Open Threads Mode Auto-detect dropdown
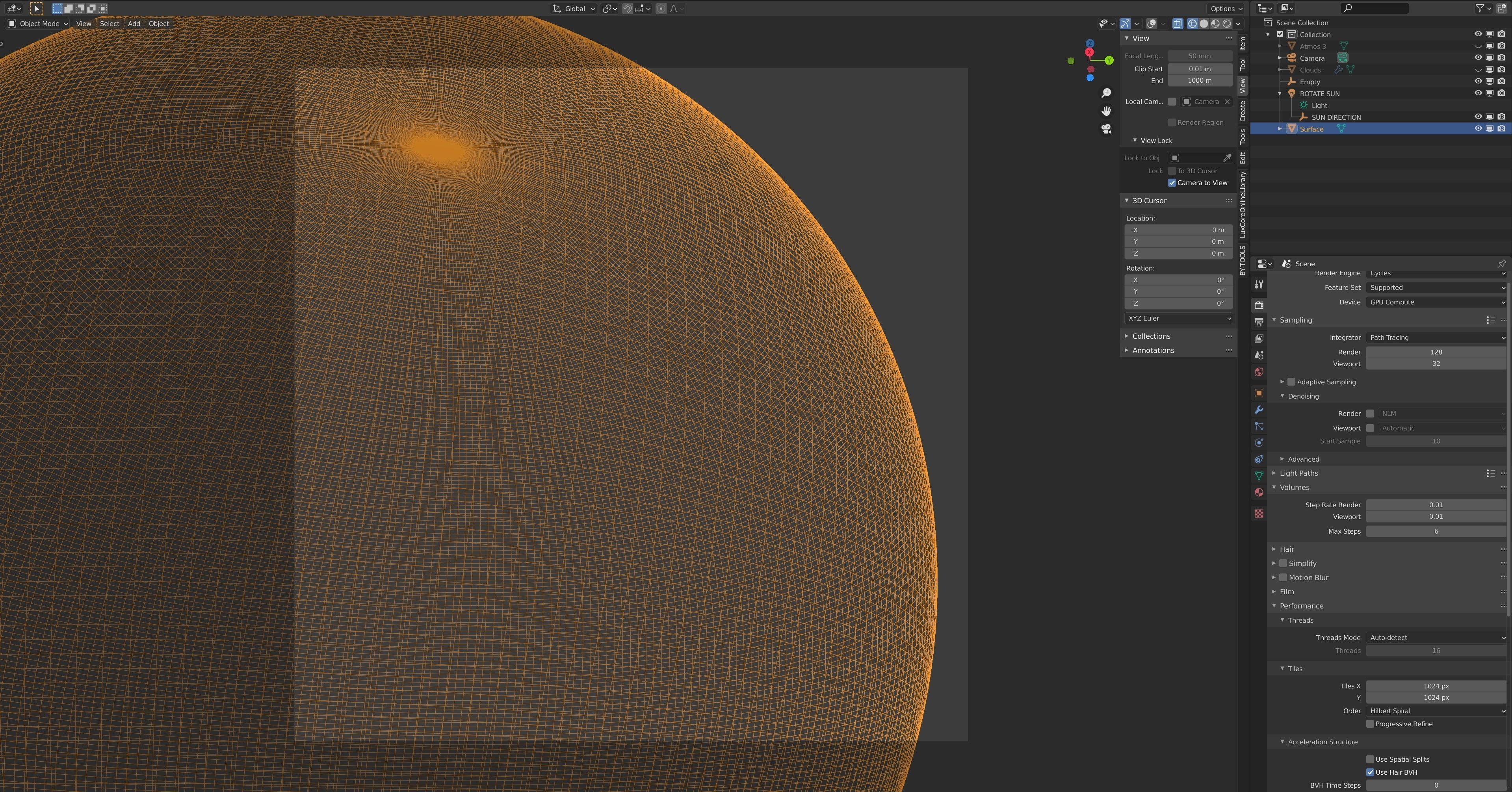Screen dimensions: 1512x792 point(1437,638)
